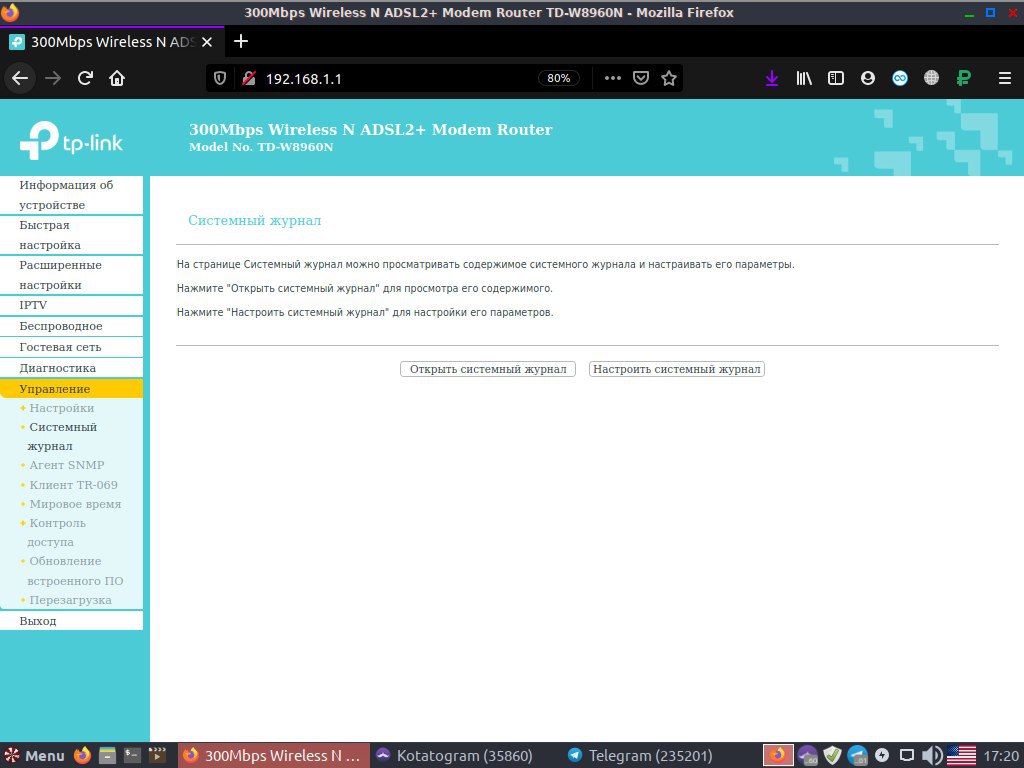Screen dimensions: 1024x768
Task: Reset the 80% zoom level badge
Action: point(558,78)
